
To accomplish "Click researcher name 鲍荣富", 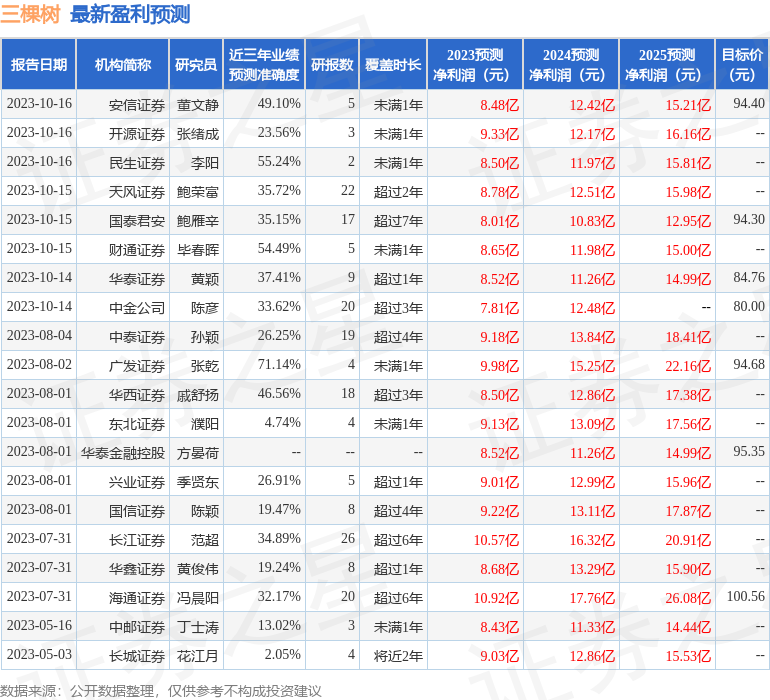I will point(198,192).
